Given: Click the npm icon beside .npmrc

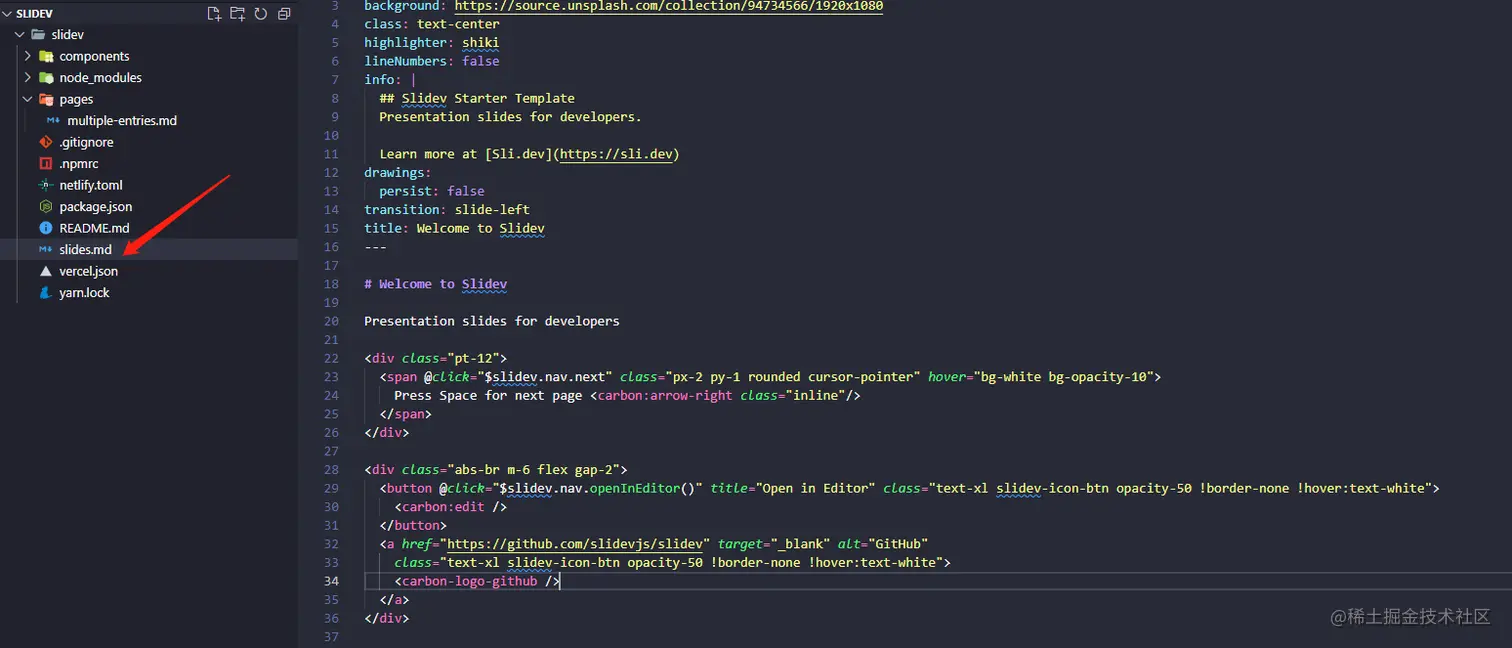Looking at the screenshot, I should [x=45, y=164].
